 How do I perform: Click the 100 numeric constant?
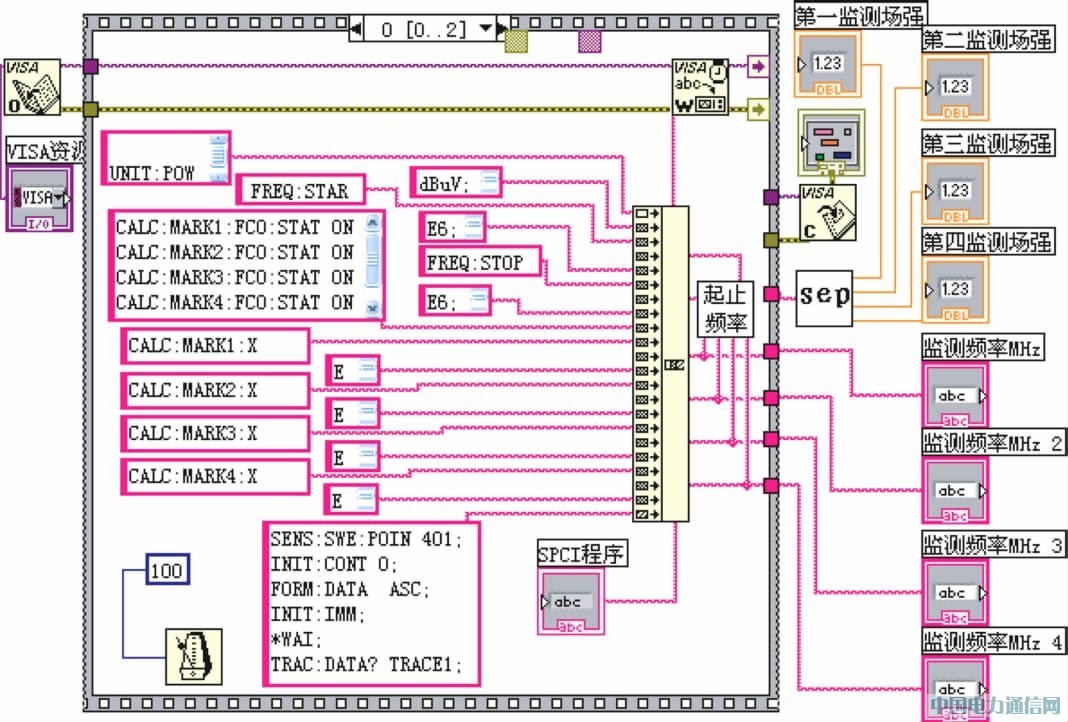coord(166,571)
